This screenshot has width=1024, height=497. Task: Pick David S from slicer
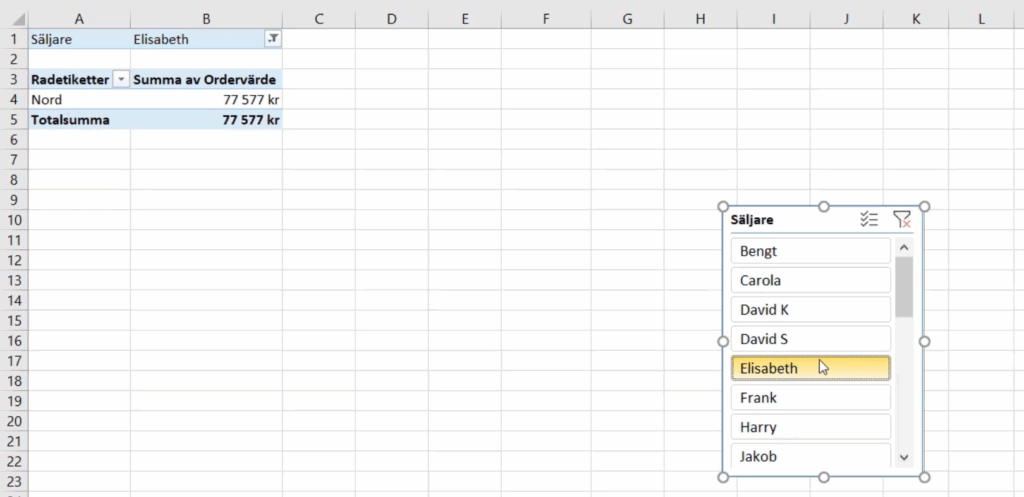pos(810,339)
